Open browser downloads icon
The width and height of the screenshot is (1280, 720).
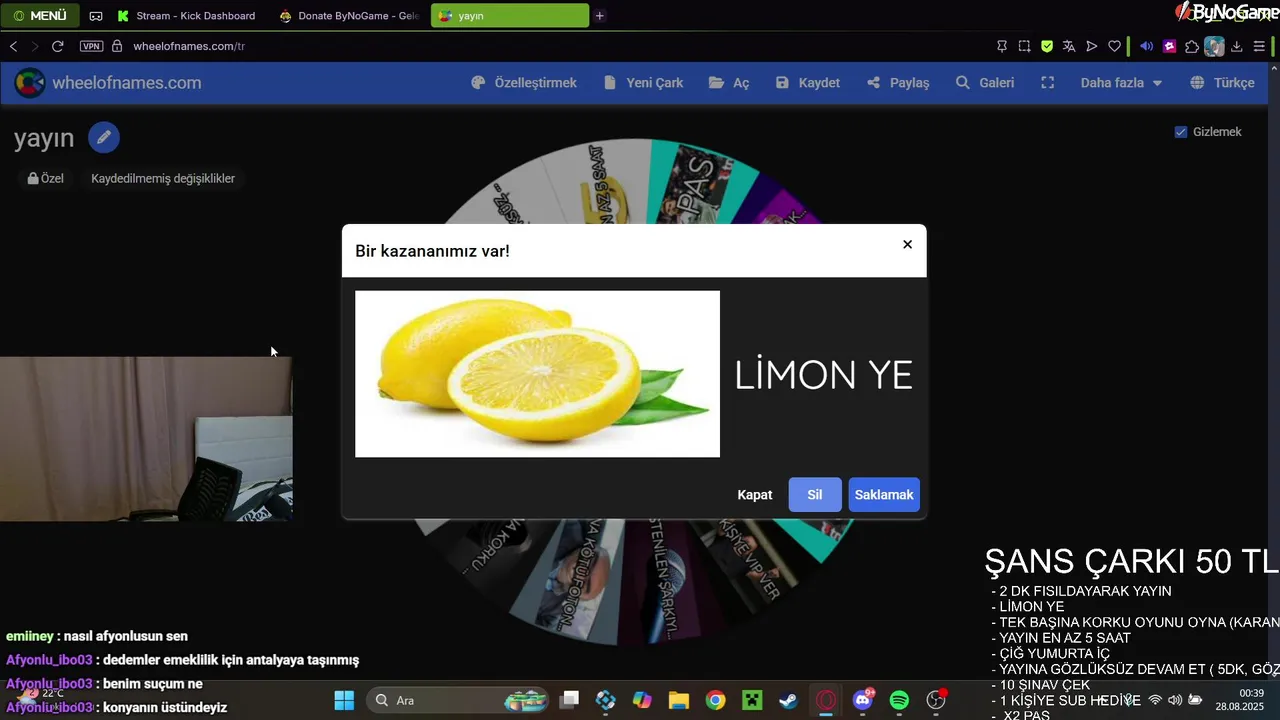pyautogui.click(x=1237, y=46)
